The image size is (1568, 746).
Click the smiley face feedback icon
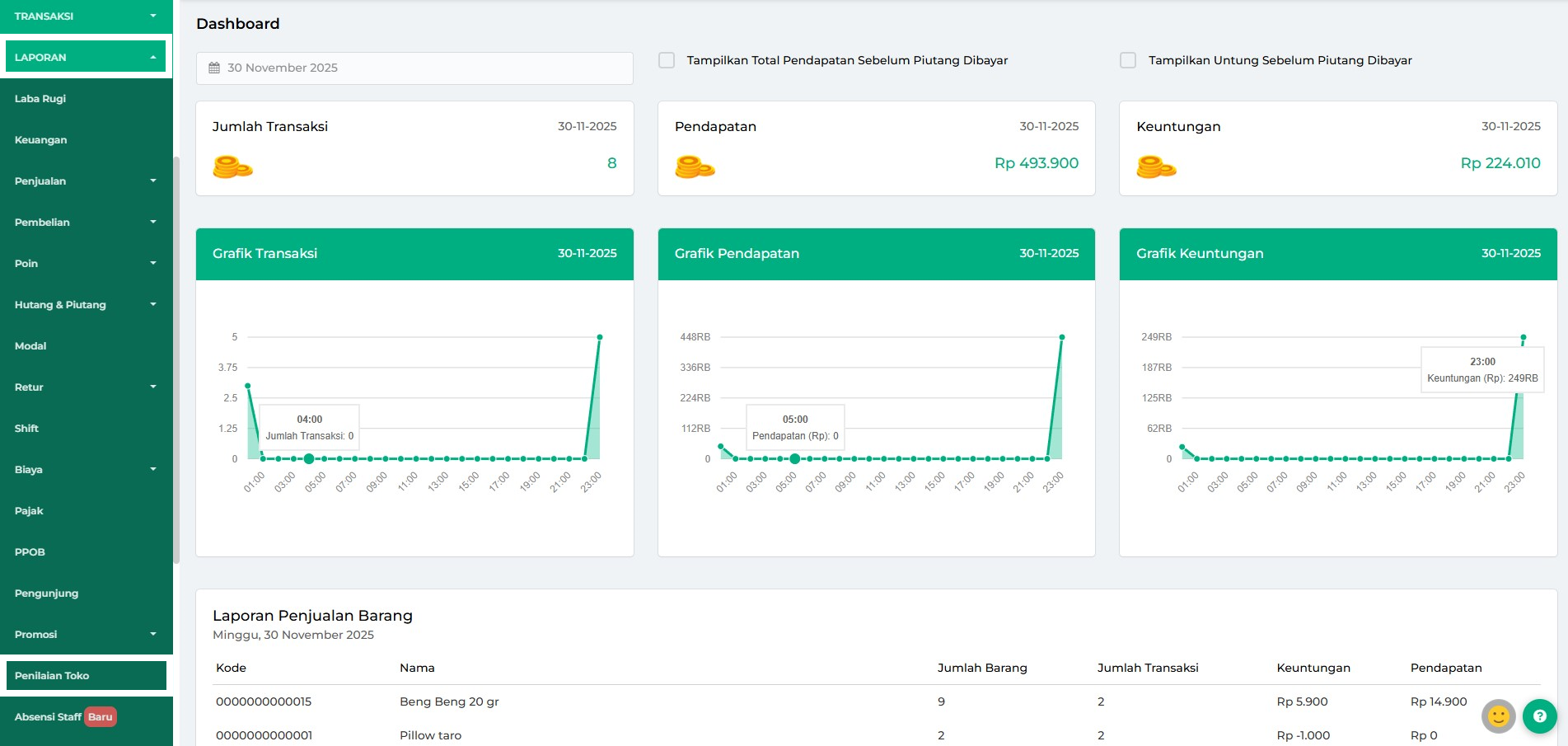(x=1499, y=716)
